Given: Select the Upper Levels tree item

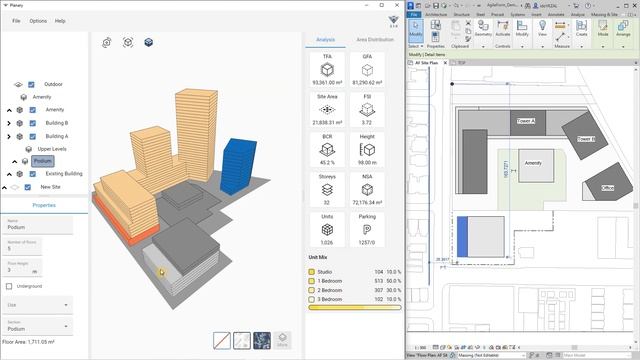Looking at the screenshot, I should (52, 149).
